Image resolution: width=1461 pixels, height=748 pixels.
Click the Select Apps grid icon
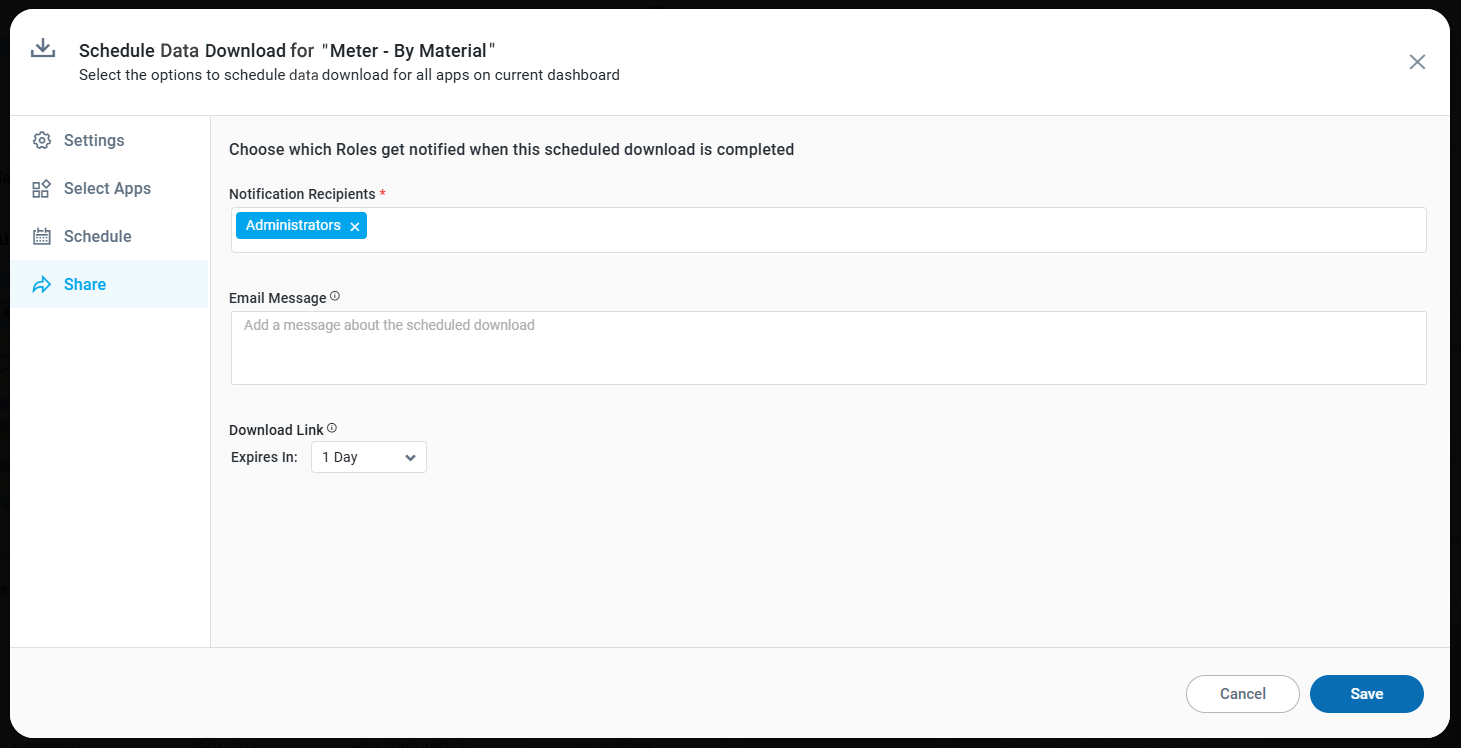(x=41, y=188)
